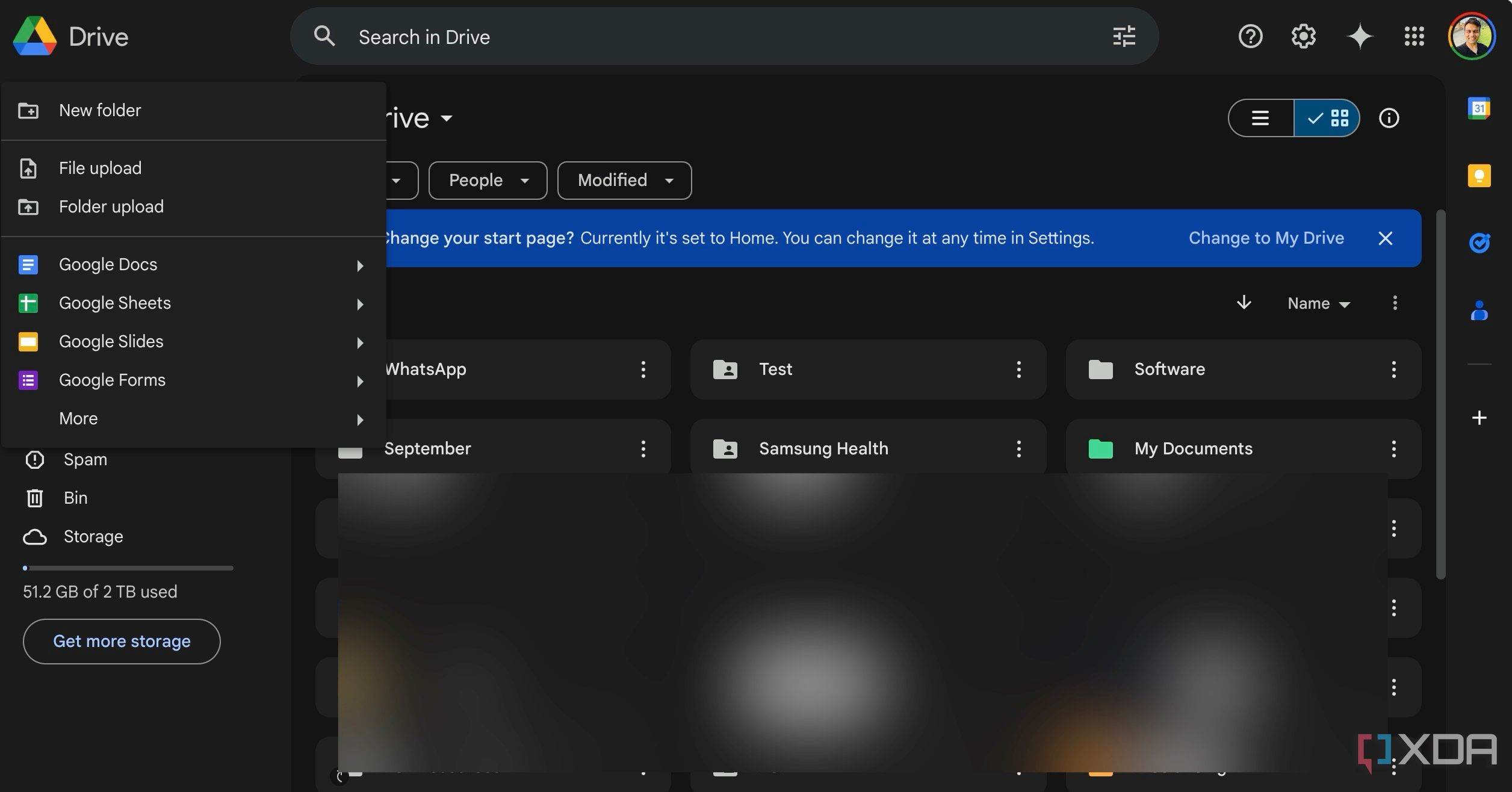The image size is (1512, 792).
Task: Expand the Modified filter dropdown
Action: click(x=623, y=180)
